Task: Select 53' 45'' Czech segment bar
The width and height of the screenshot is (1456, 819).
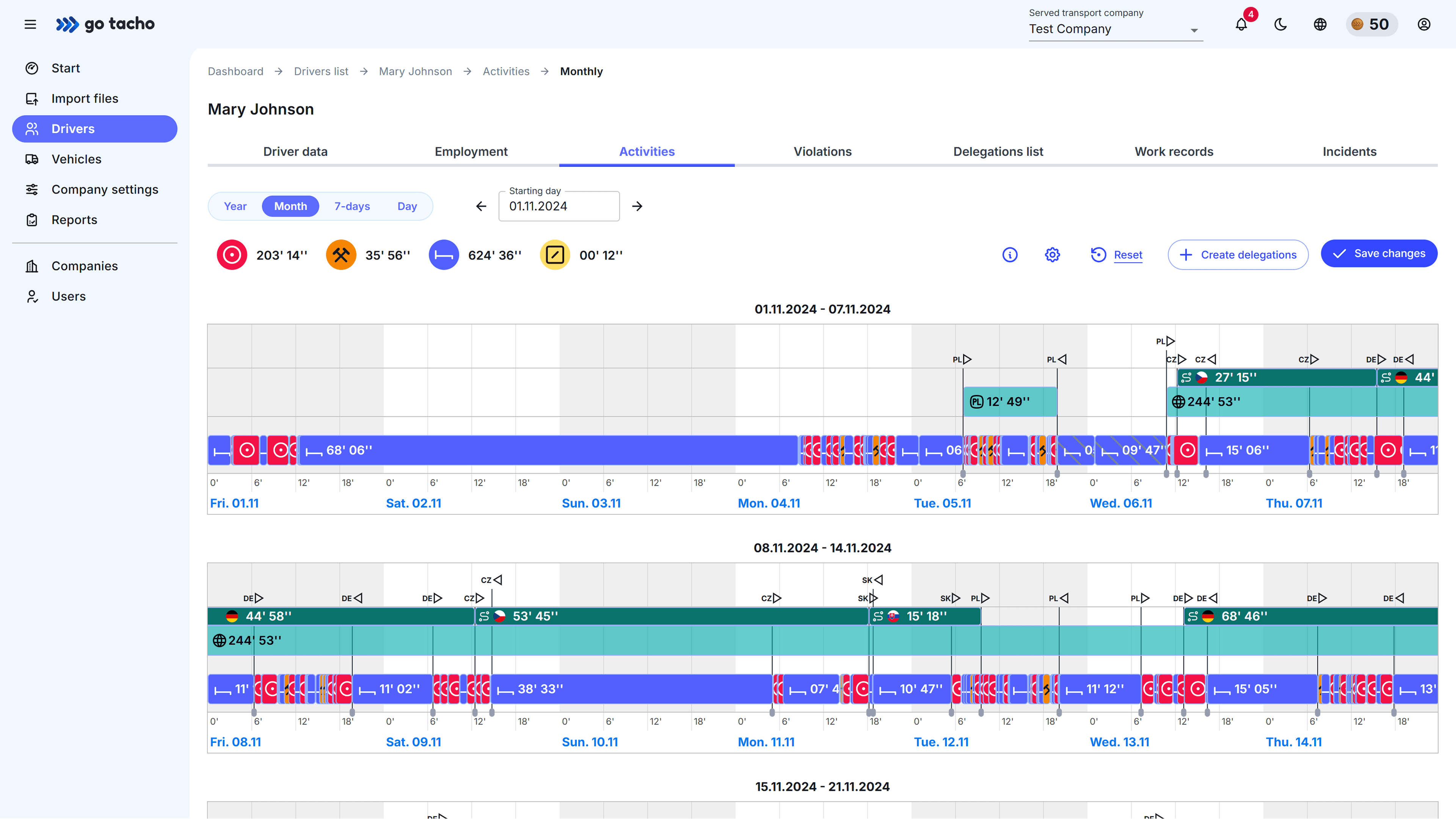Action: click(x=672, y=616)
